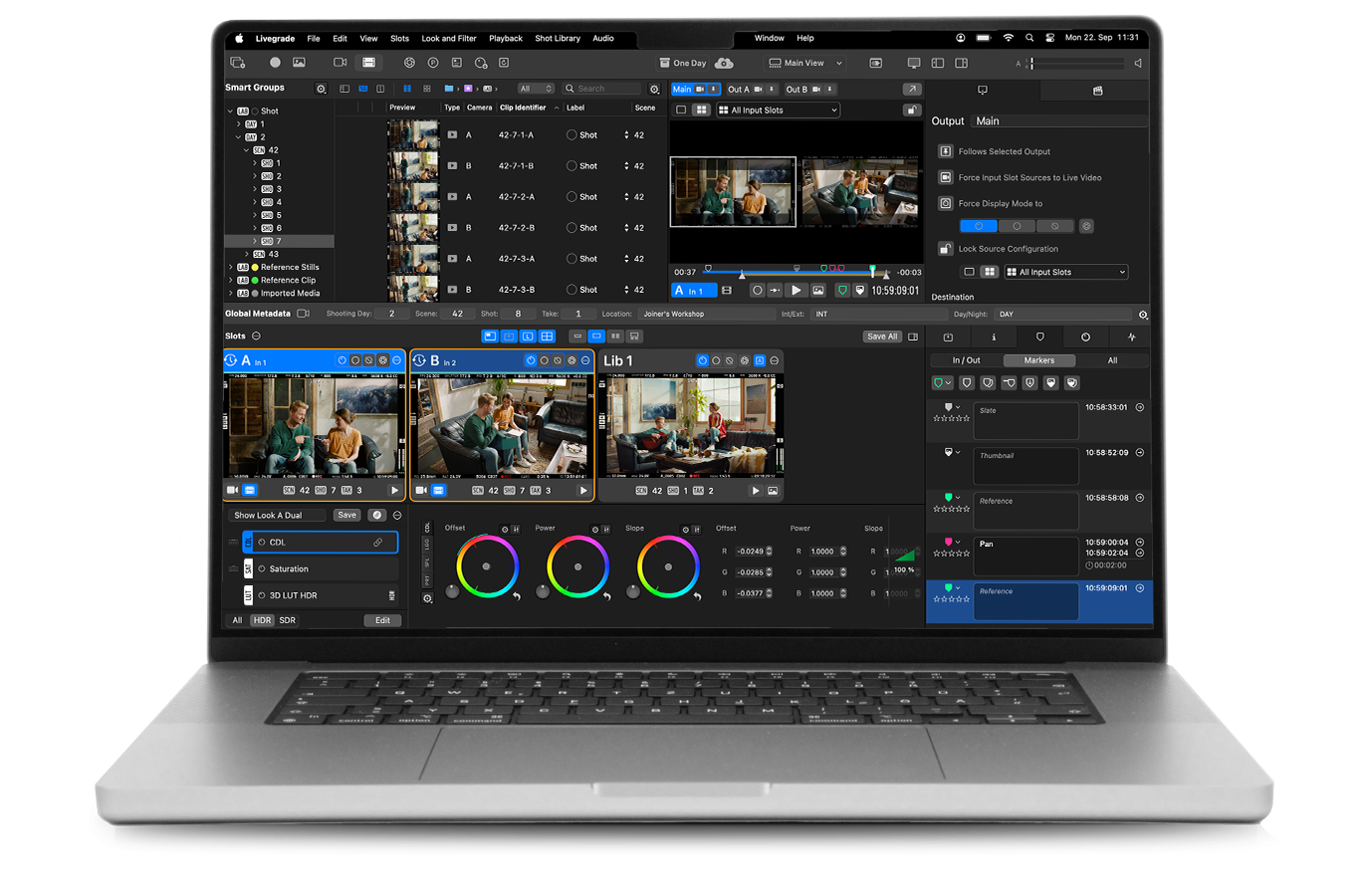The image size is (1370, 896).
Task: Click the green marker button in viewer controls
Action: (842, 291)
